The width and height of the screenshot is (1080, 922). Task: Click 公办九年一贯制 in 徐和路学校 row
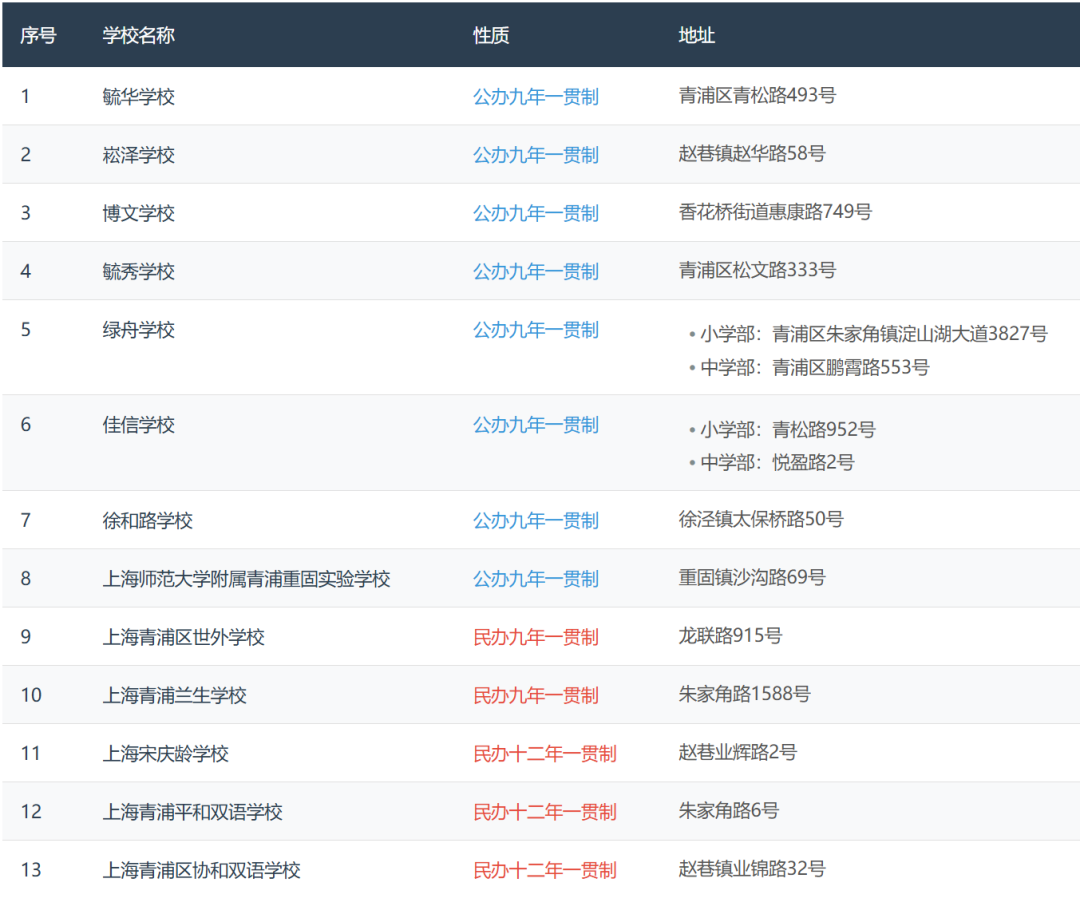pyautogui.click(x=536, y=521)
